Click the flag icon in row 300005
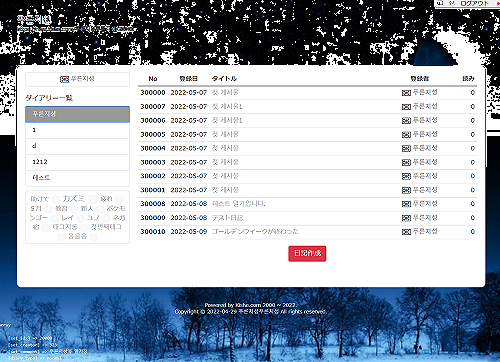500x362 pixels. [x=406, y=135]
